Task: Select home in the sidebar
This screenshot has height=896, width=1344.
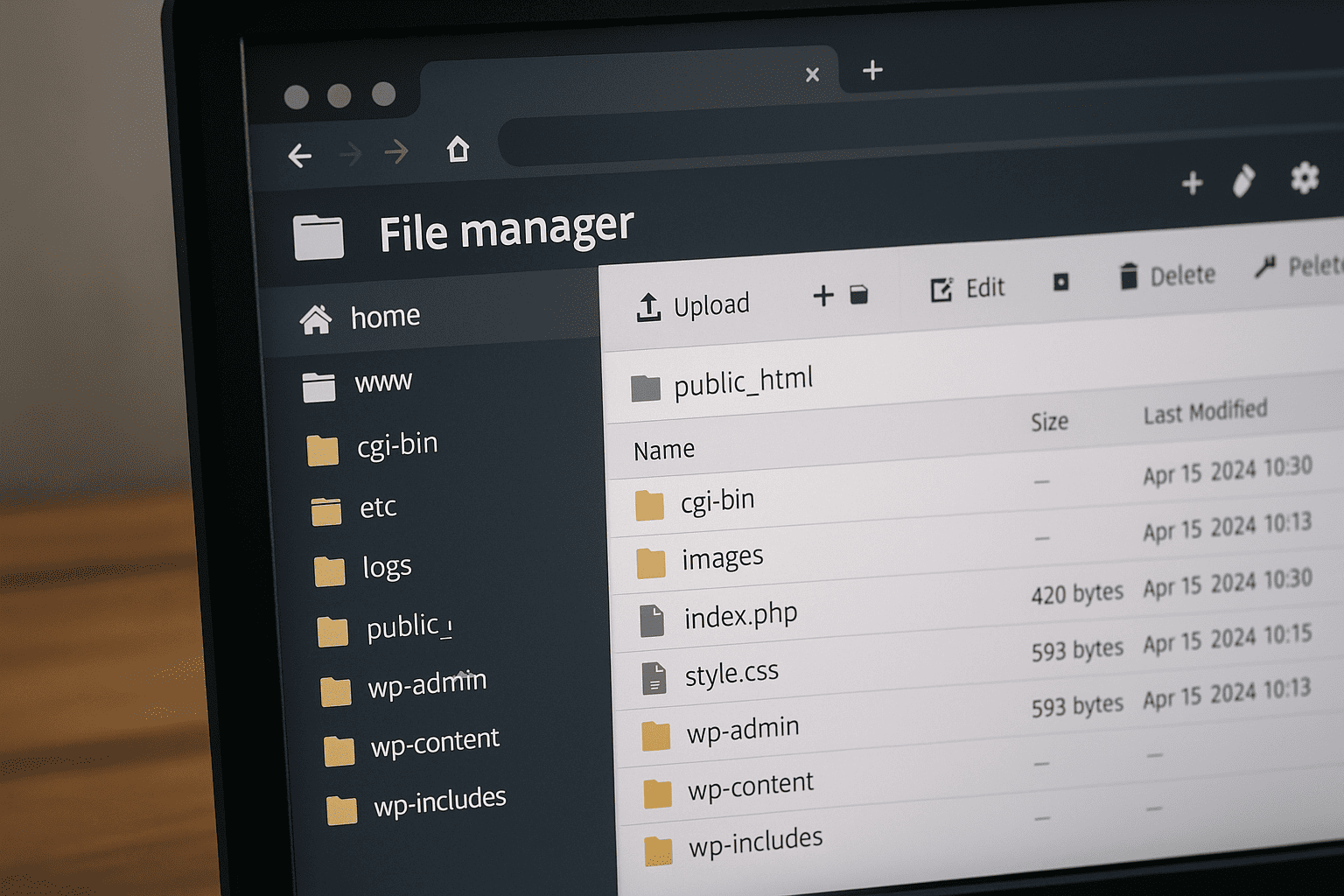Action: pos(384,317)
